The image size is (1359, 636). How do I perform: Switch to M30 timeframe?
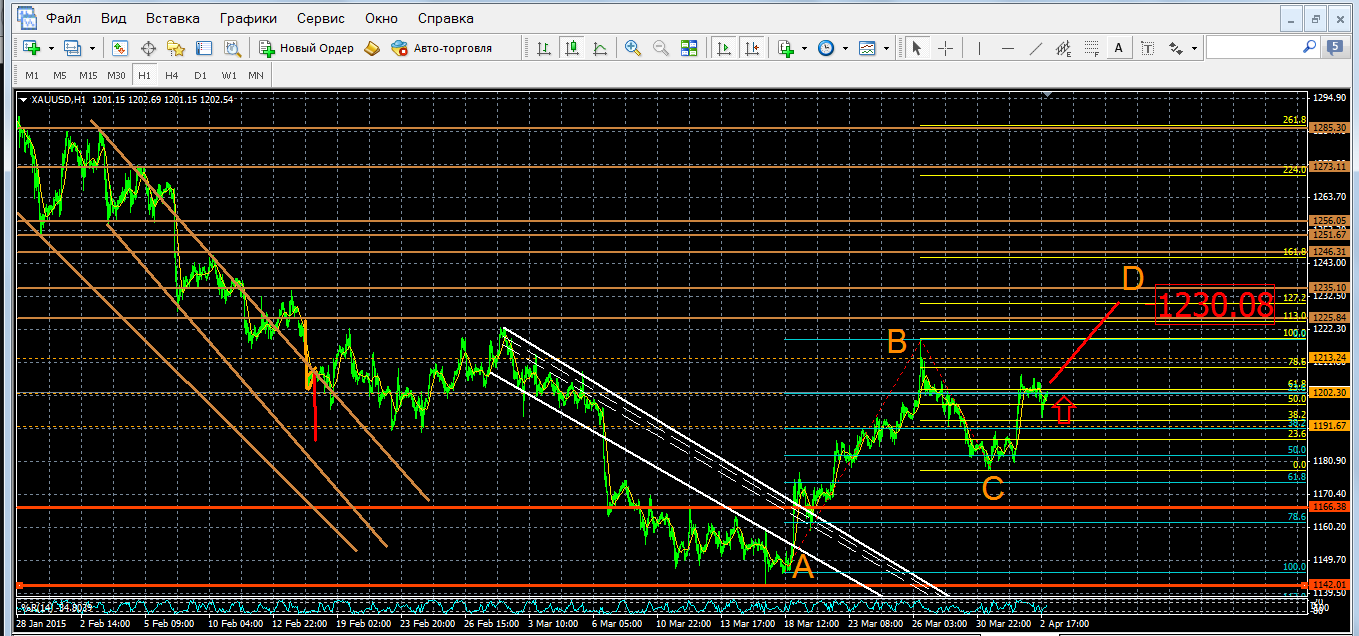116,76
